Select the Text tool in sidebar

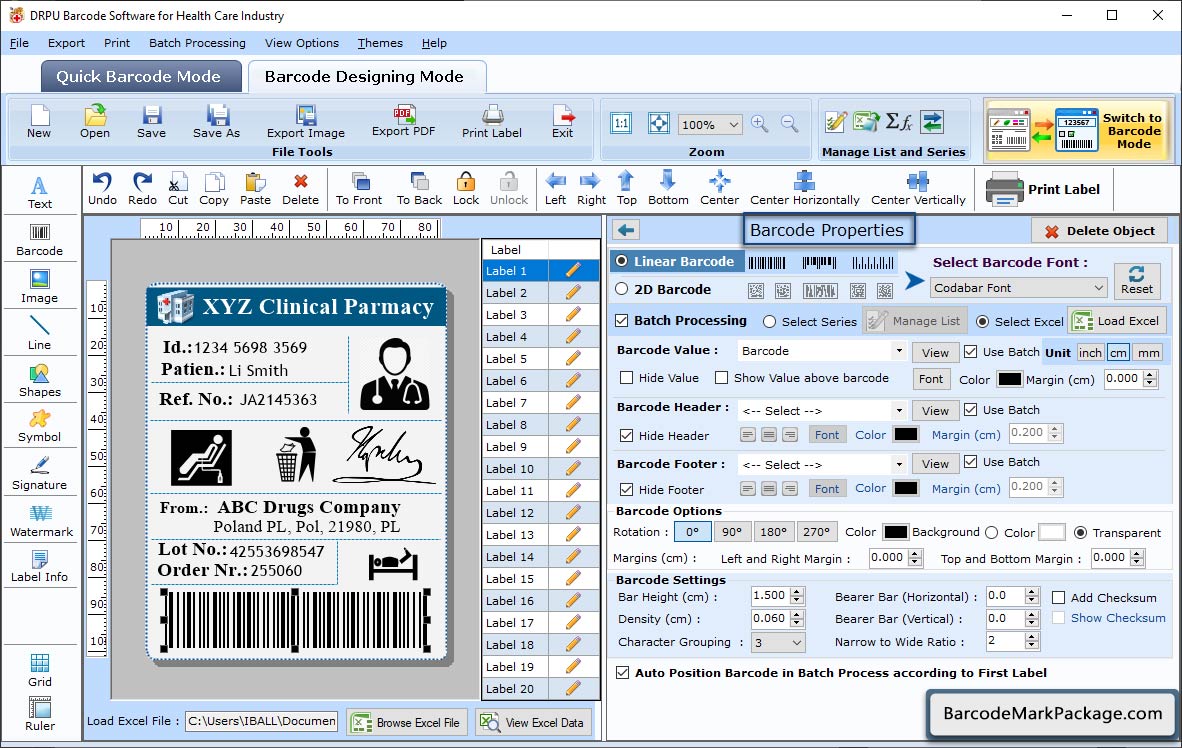click(40, 192)
